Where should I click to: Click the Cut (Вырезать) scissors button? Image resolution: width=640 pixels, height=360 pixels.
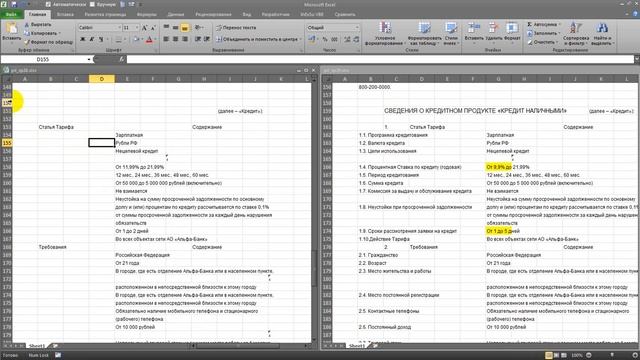point(38,24)
